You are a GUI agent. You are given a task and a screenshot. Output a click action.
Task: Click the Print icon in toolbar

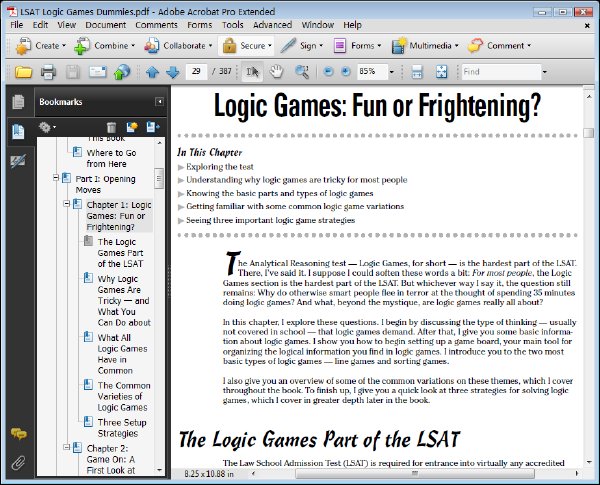click(48, 72)
